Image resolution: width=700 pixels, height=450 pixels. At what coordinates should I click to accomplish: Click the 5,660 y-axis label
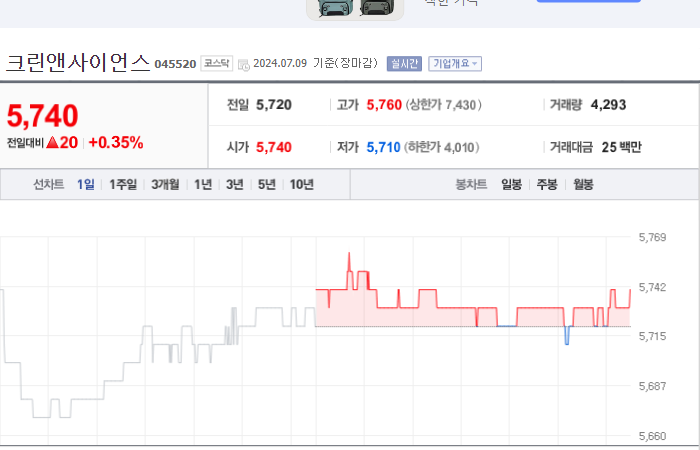(x=652, y=436)
